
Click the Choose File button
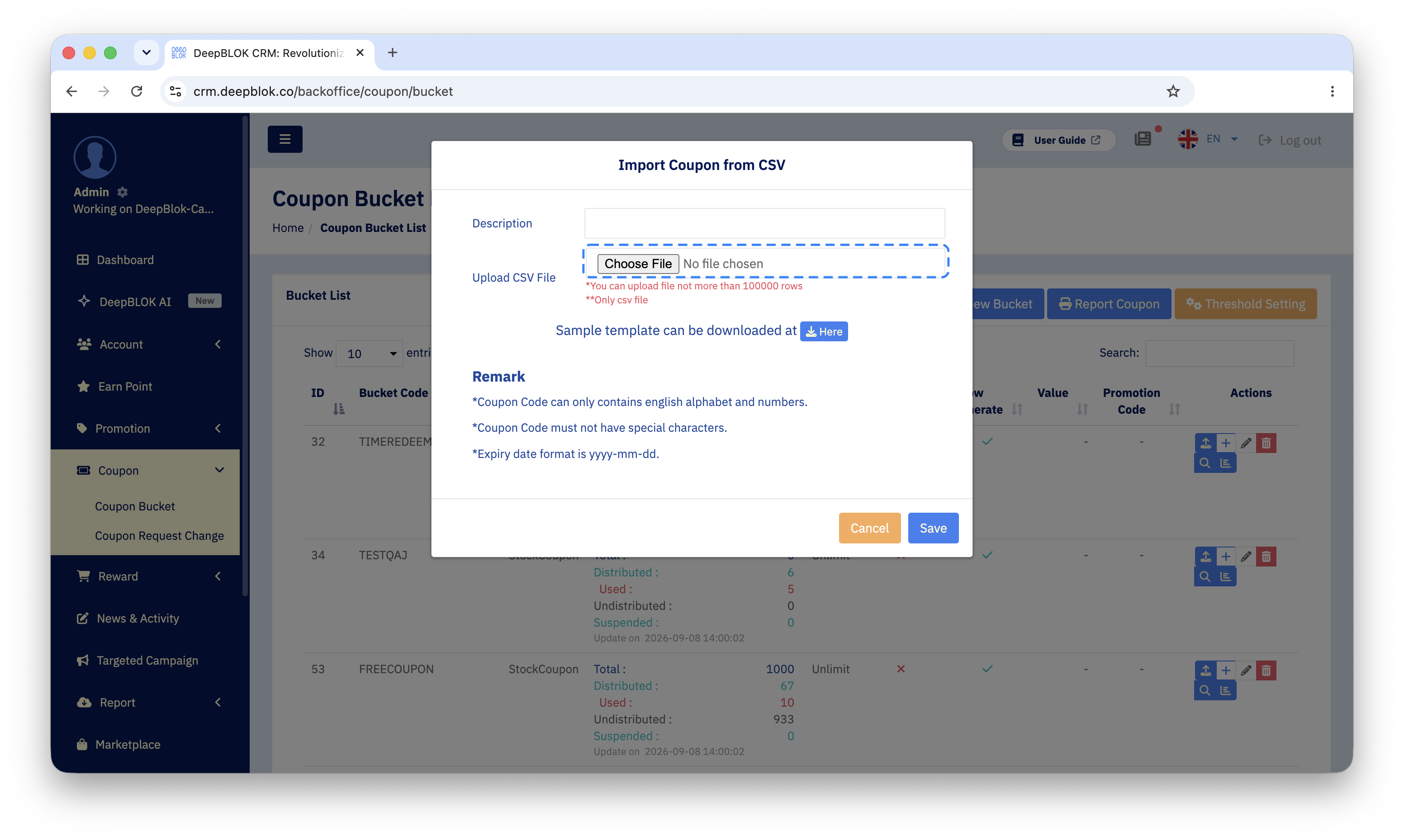638,264
